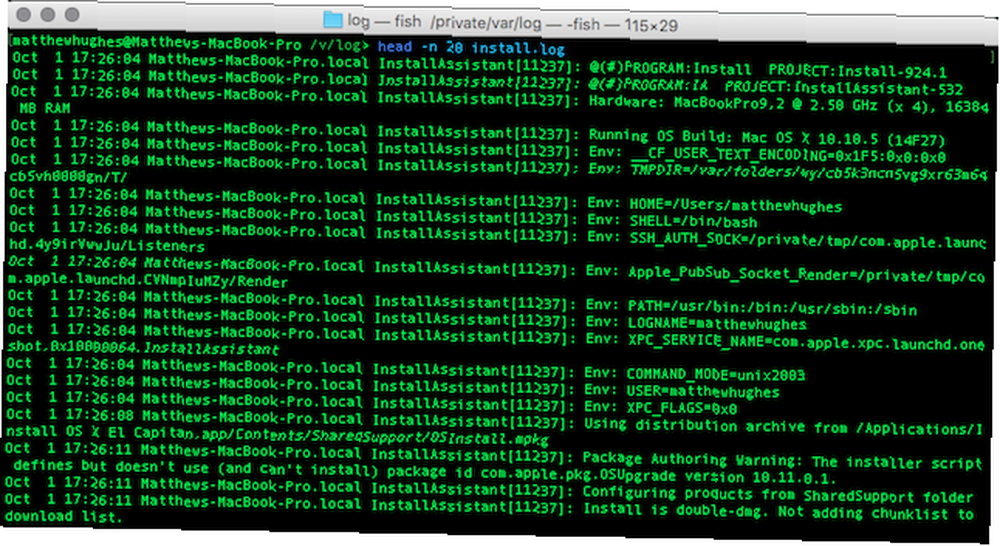Click the 'USER=matthewhughes' text
The image size is (1000, 546).
[x=702, y=391]
